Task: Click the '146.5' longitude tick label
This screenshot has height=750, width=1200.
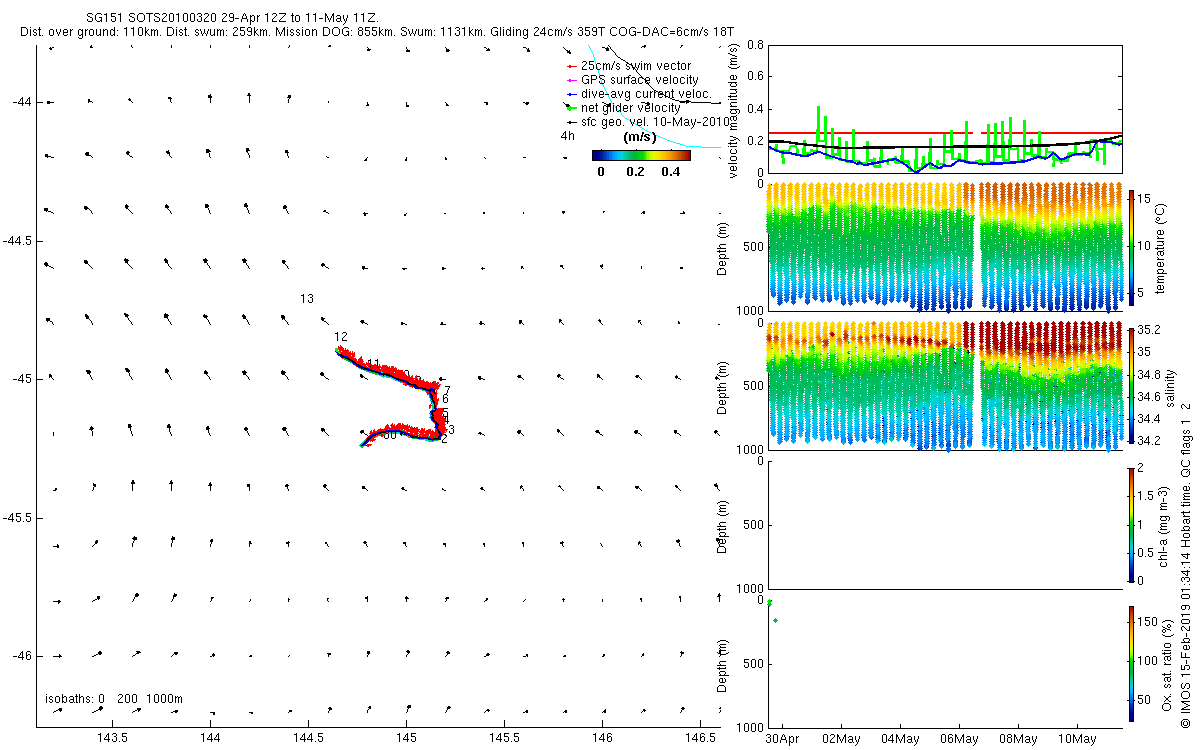Action: (700, 739)
